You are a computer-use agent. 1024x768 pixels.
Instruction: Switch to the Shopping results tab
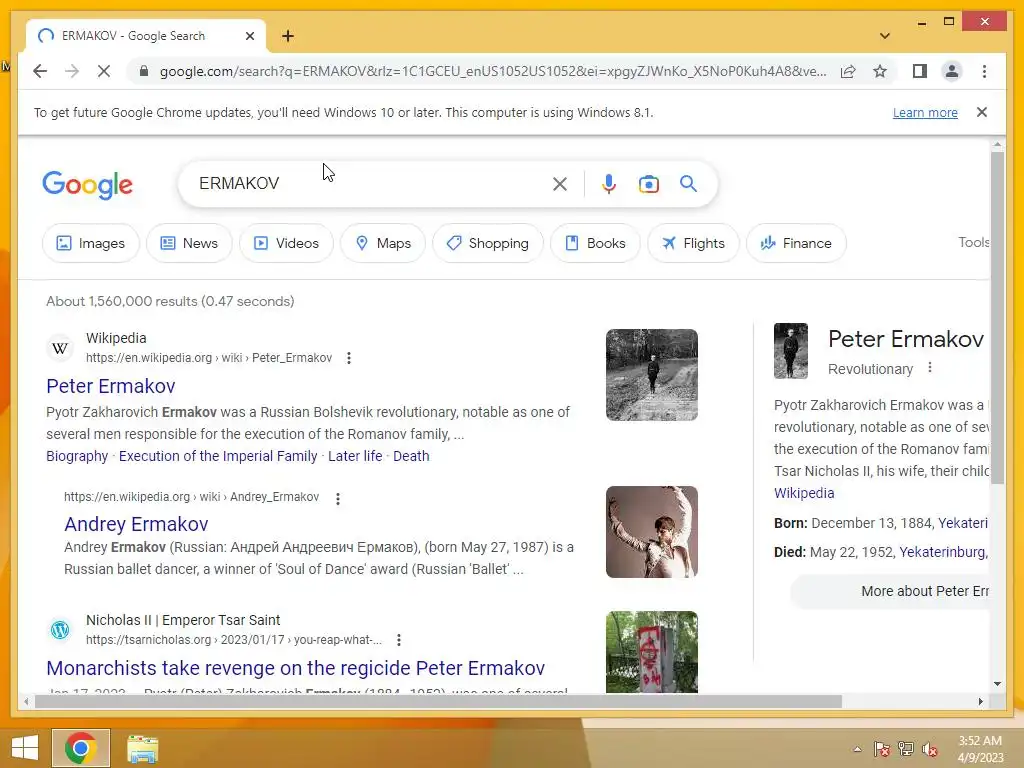tap(487, 243)
